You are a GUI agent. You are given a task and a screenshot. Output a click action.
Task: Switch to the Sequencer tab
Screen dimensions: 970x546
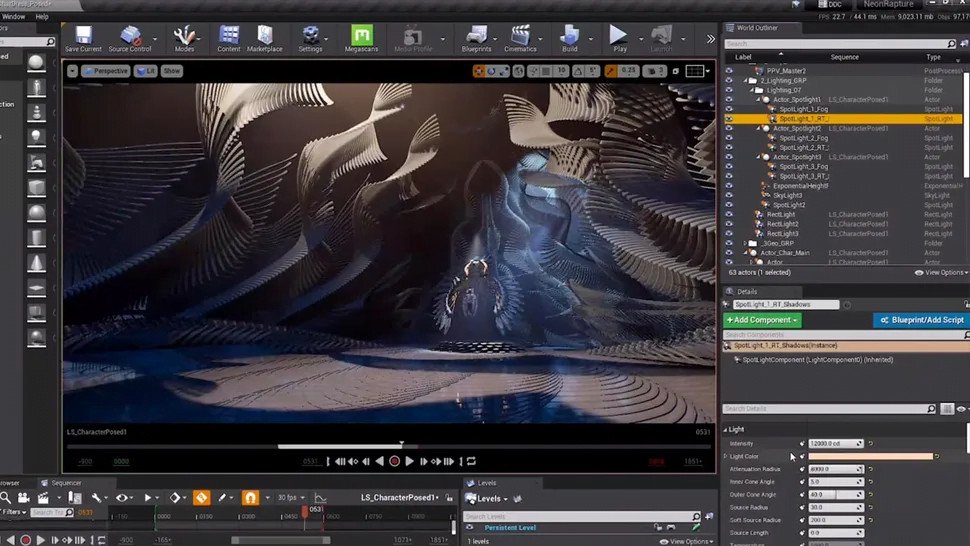pos(66,482)
